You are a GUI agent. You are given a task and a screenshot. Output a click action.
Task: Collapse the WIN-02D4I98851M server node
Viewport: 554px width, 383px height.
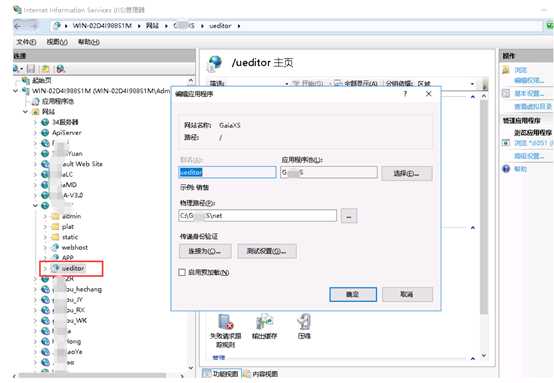[16, 91]
